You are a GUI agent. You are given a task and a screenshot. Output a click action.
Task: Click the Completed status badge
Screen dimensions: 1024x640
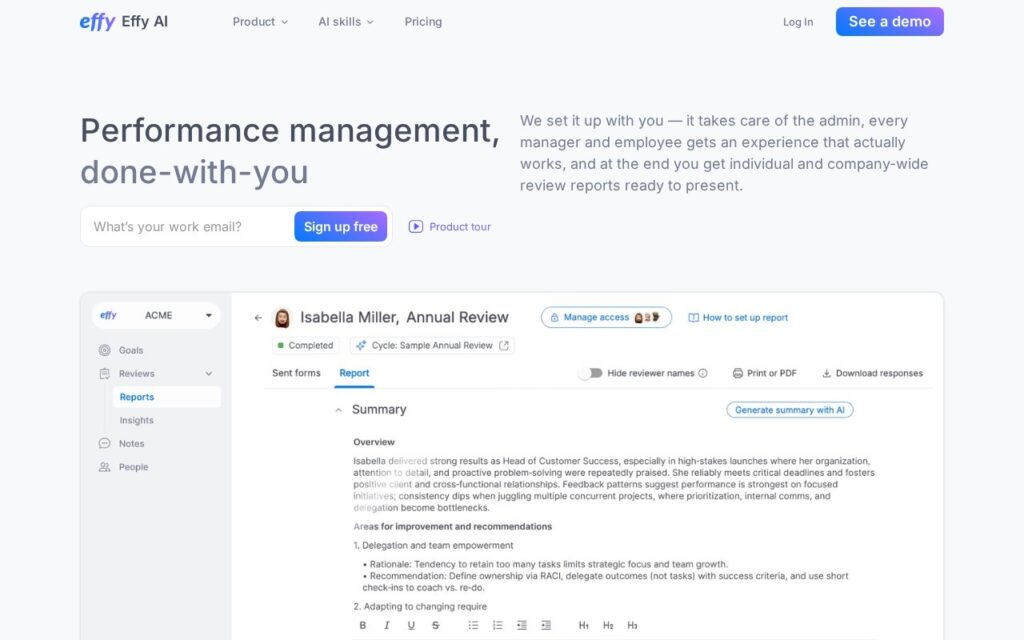tap(305, 345)
